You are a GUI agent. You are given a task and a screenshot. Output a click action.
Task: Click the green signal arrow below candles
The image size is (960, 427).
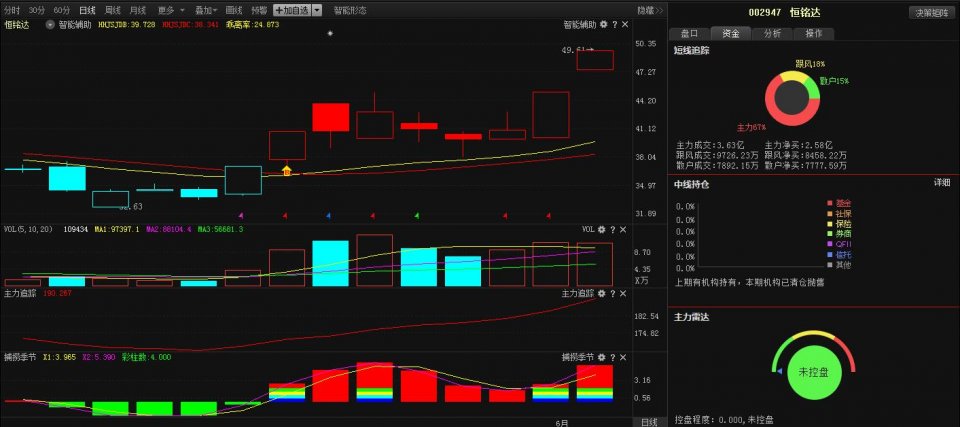click(x=417, y=216)
